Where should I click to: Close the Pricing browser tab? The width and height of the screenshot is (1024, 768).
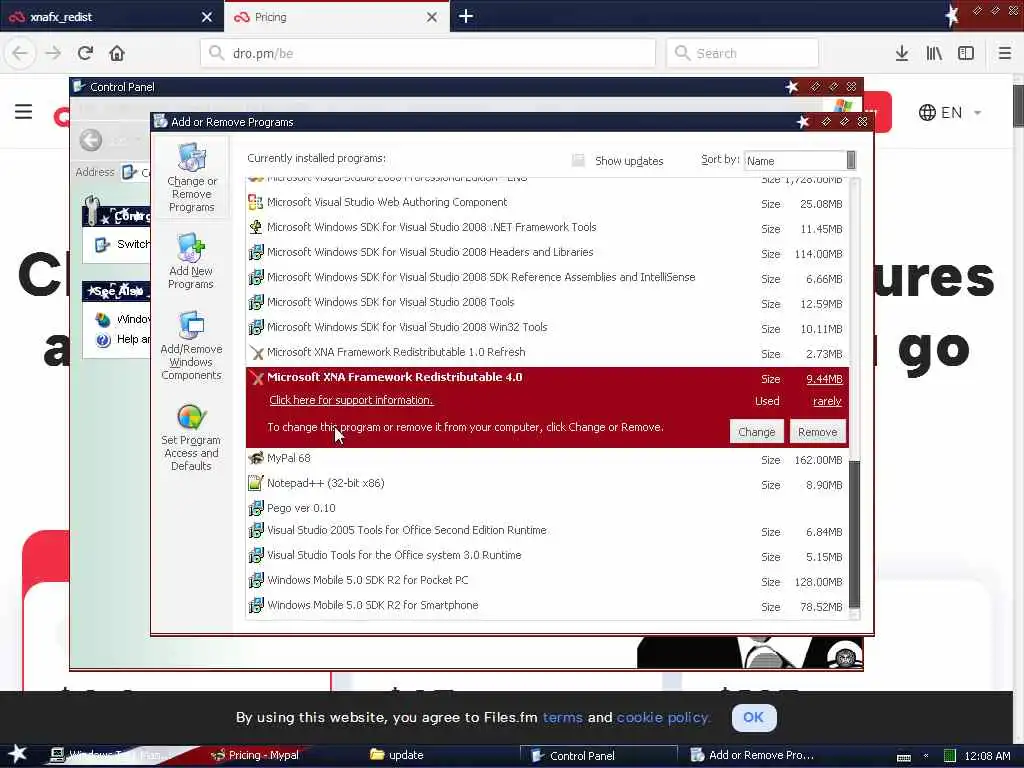432,17
